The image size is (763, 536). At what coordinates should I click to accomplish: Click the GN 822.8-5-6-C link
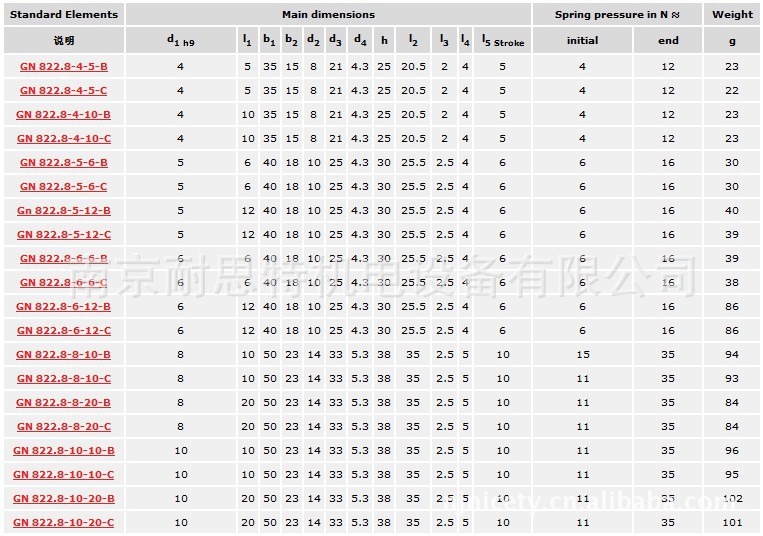[64, 186]
